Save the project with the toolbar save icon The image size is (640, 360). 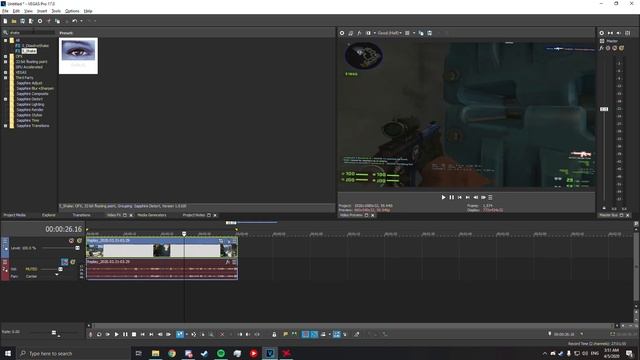point(22,21)
